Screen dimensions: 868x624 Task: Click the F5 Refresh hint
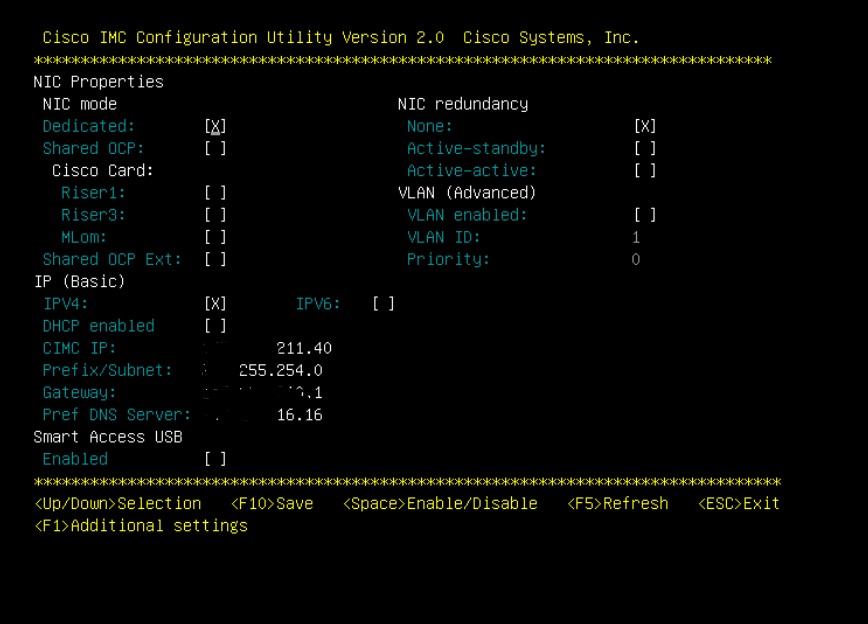click(x=618, y=503)
